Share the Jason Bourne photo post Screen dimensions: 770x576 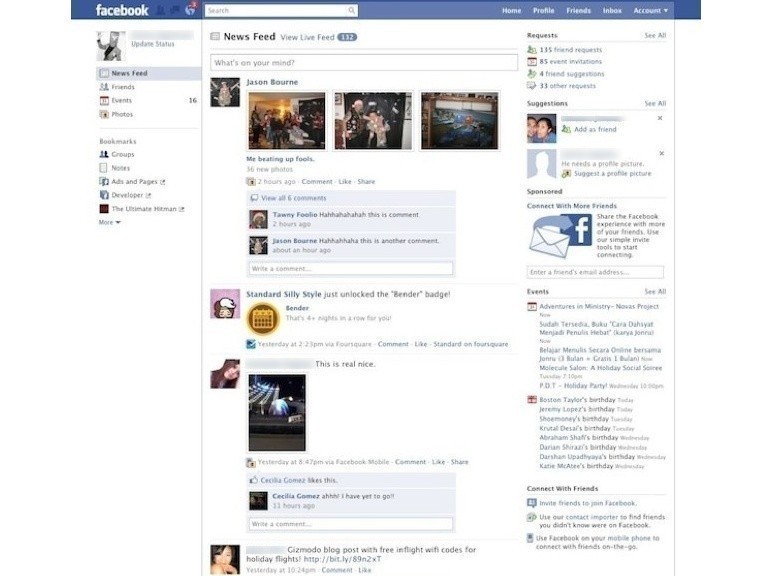pos(366,182)
